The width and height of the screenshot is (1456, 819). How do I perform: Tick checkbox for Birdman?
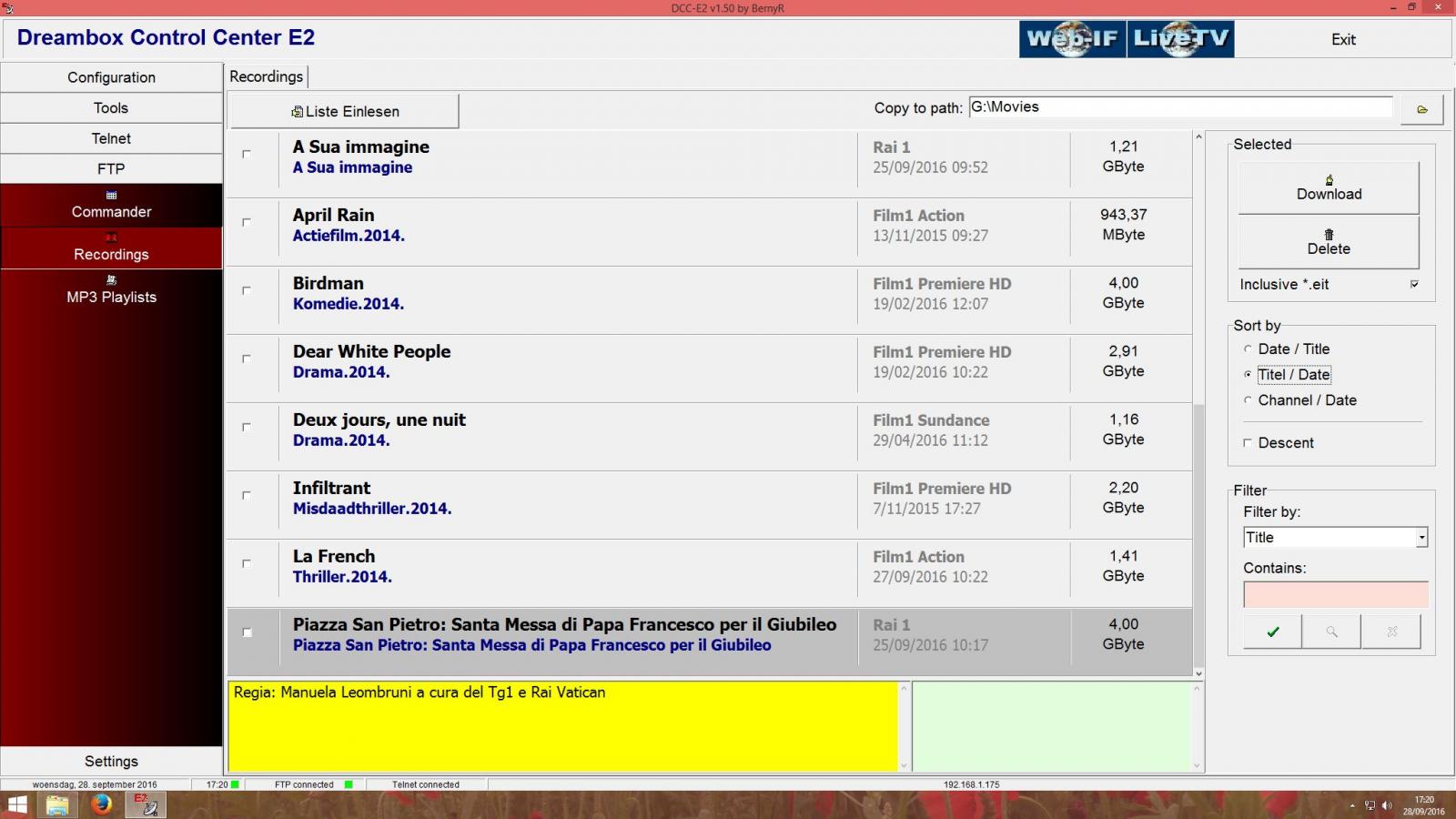[x=246, y=290]
